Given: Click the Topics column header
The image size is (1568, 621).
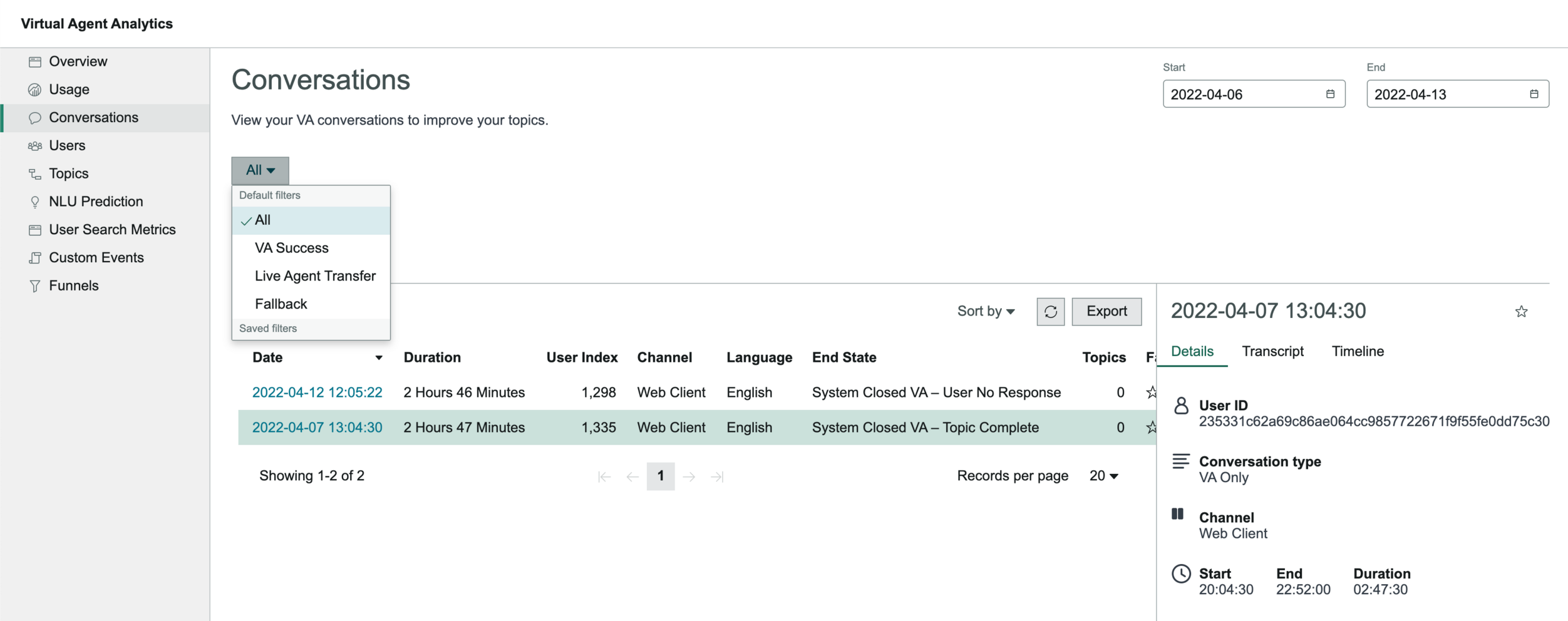Looking at the screenshot, I should [1104, 358].
